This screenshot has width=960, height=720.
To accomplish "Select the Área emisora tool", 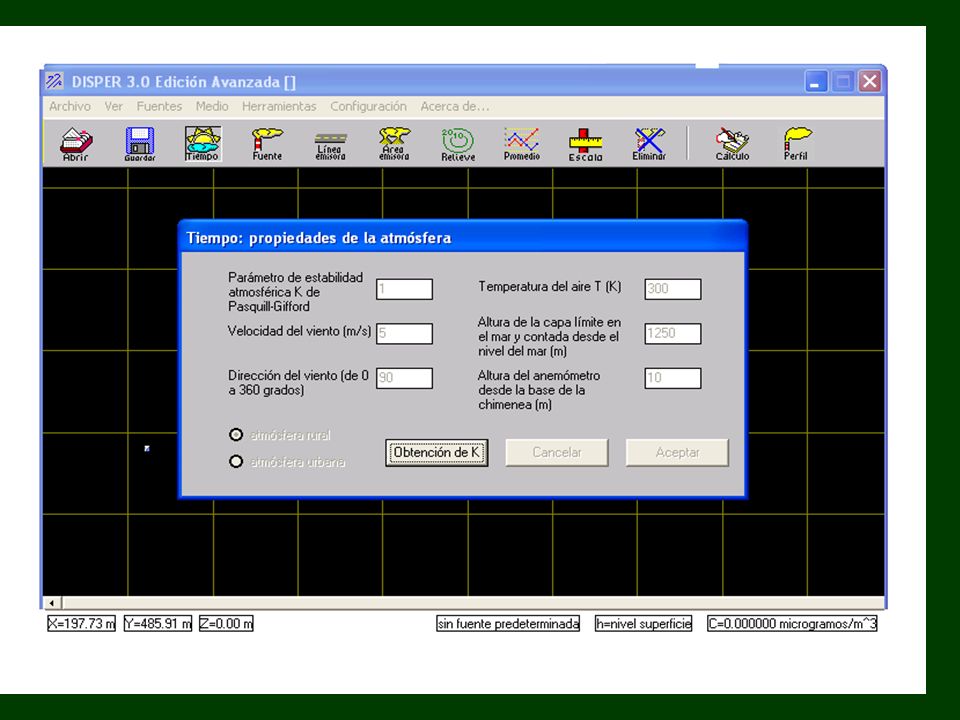I will [x=394, y=144].
